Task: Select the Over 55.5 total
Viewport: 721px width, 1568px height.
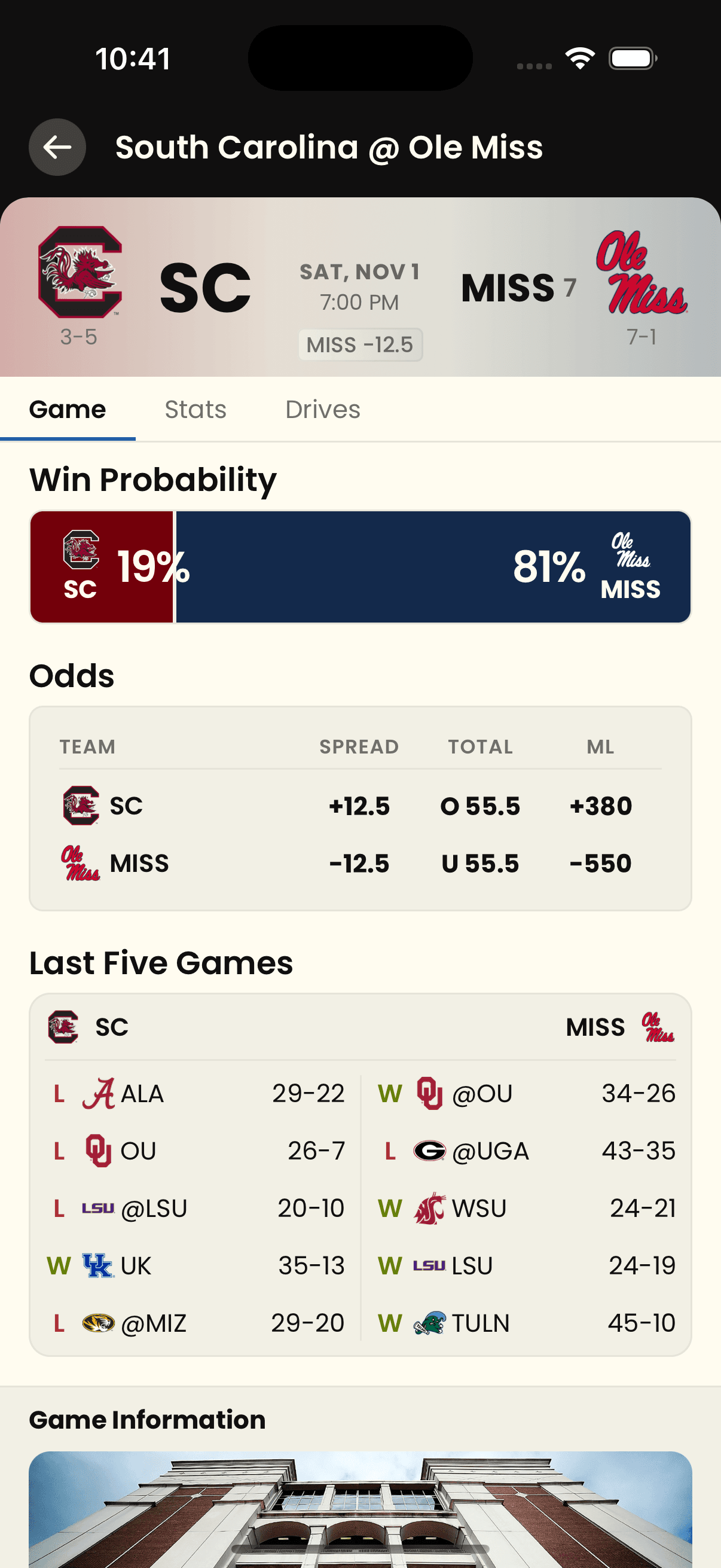Action: tap(480, 806)
